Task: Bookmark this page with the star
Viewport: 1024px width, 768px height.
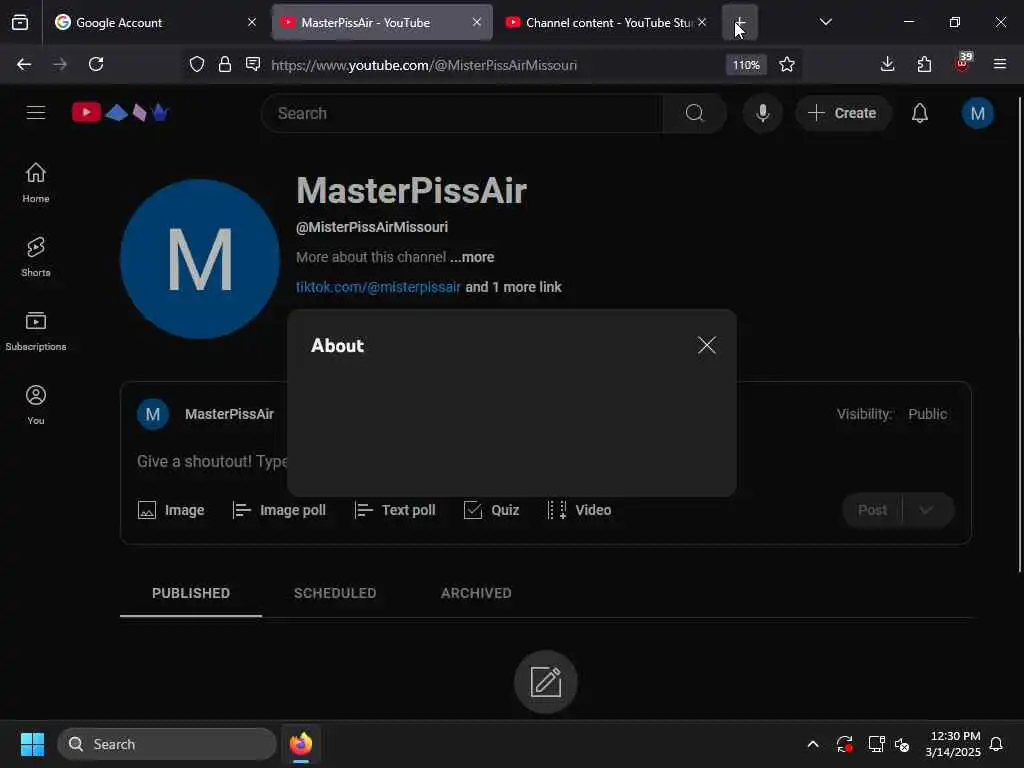Action: tap(787, 64)
